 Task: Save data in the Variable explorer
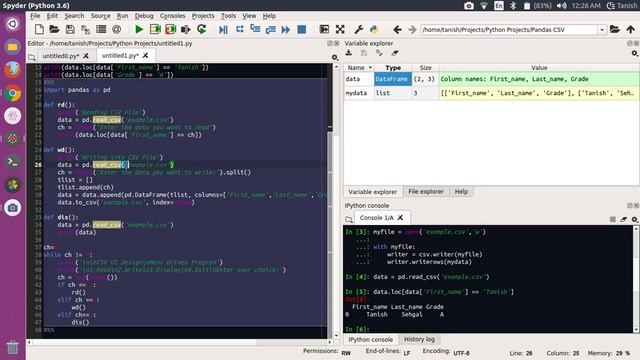(x=364, y=53)
